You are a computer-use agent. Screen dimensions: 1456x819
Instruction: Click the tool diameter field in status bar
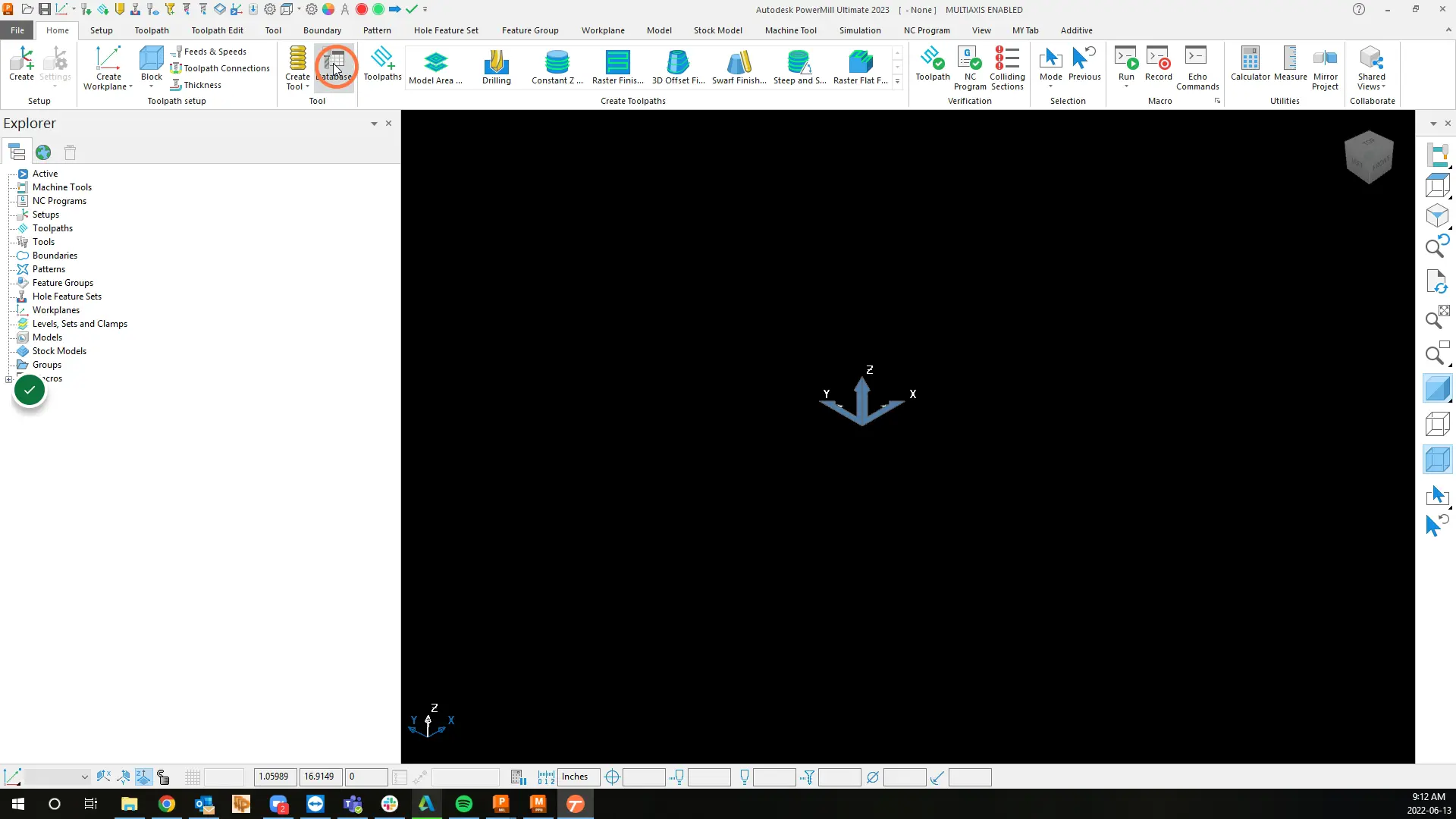pyautogui.click(x=904, y=777)
